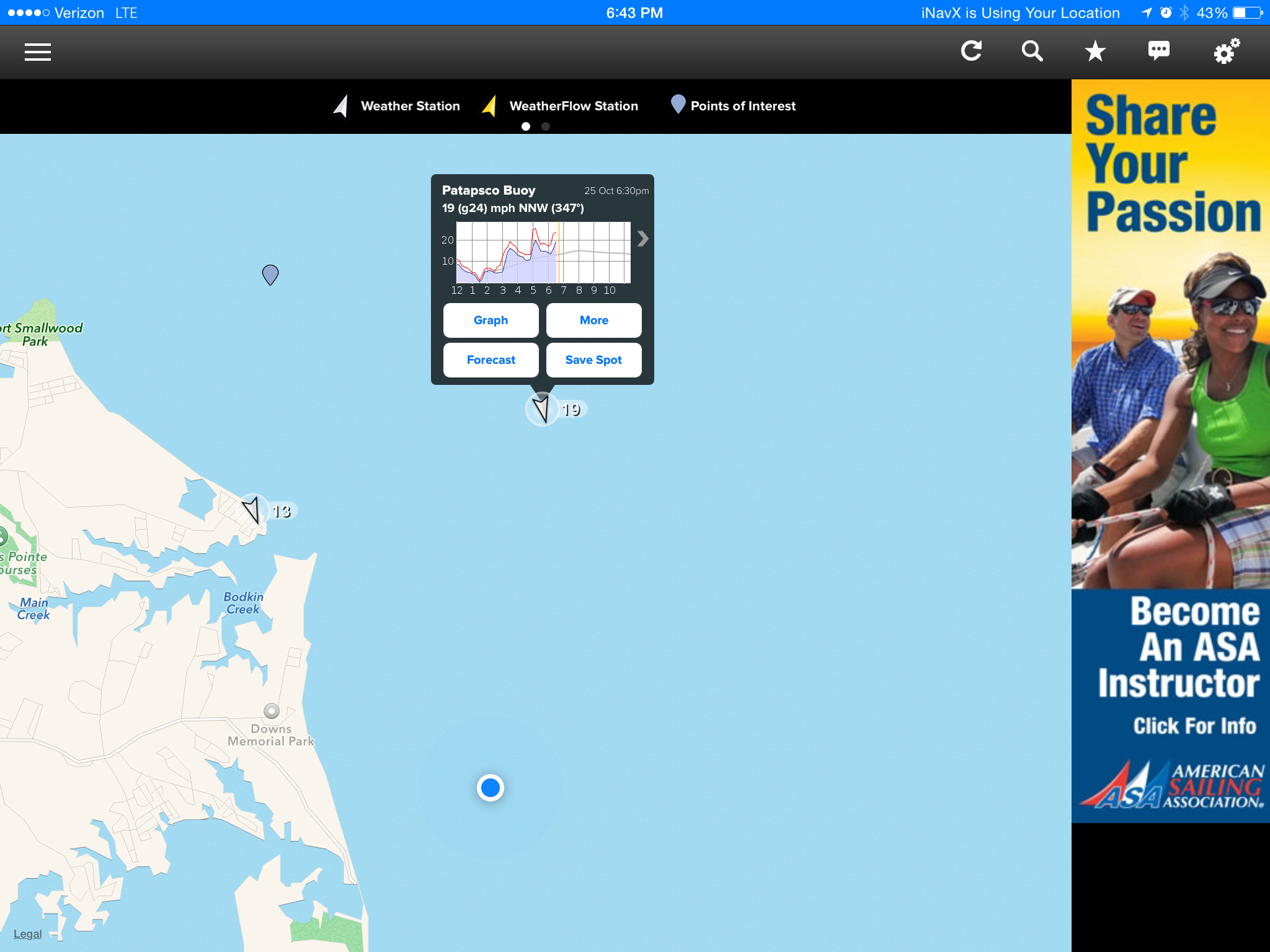Open the chat bubble messages icon
The height and width of the screenshot is (952, 1270).
(x=1158, y=51)
